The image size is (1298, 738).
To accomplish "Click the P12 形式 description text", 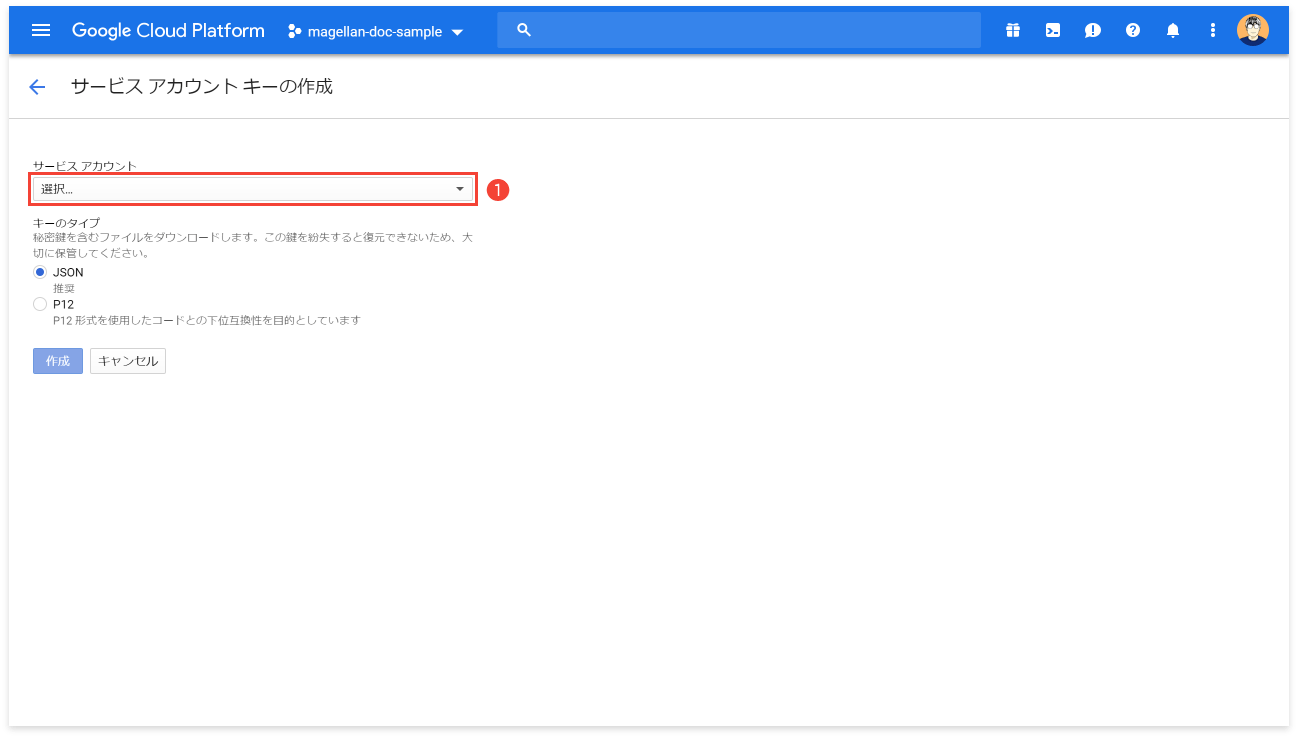I will click(207, 320).
